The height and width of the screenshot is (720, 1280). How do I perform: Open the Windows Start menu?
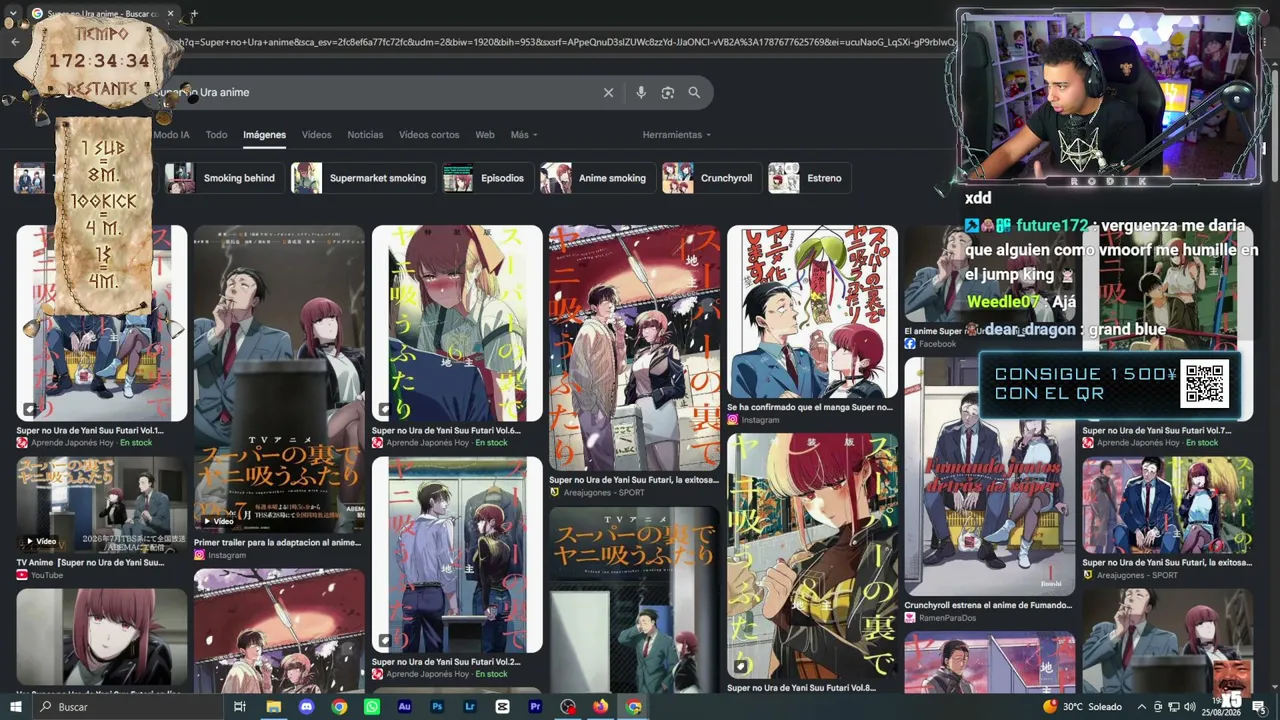click(15, 707)
